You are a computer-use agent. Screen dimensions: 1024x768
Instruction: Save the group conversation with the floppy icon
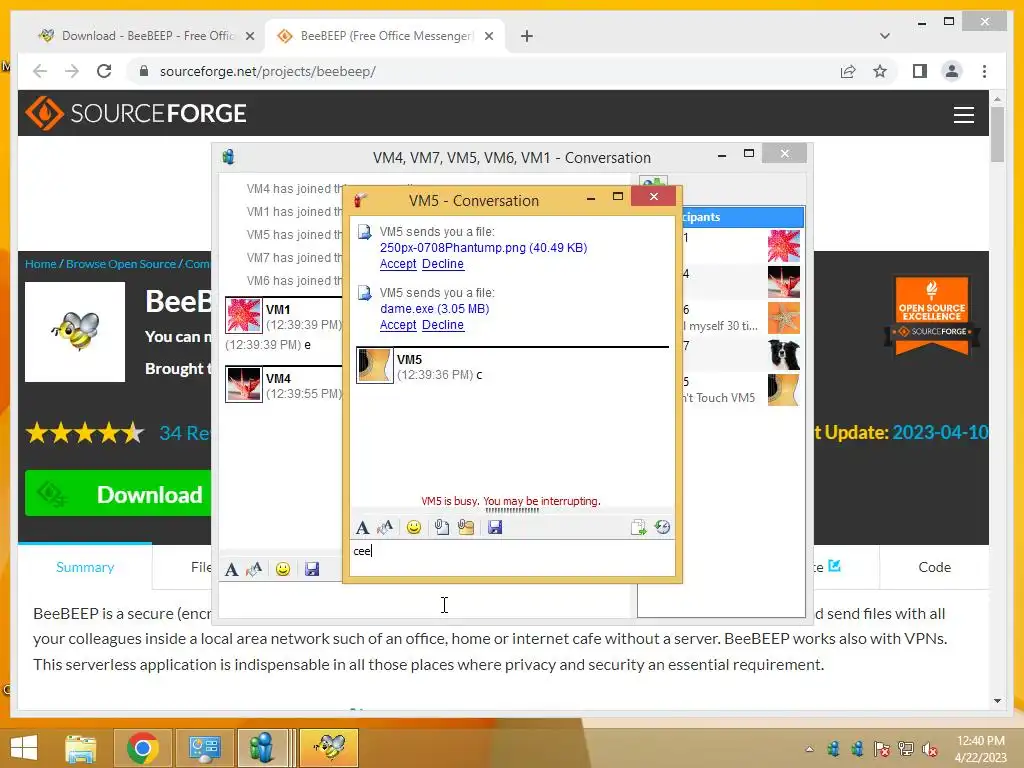tap(312, 569)
